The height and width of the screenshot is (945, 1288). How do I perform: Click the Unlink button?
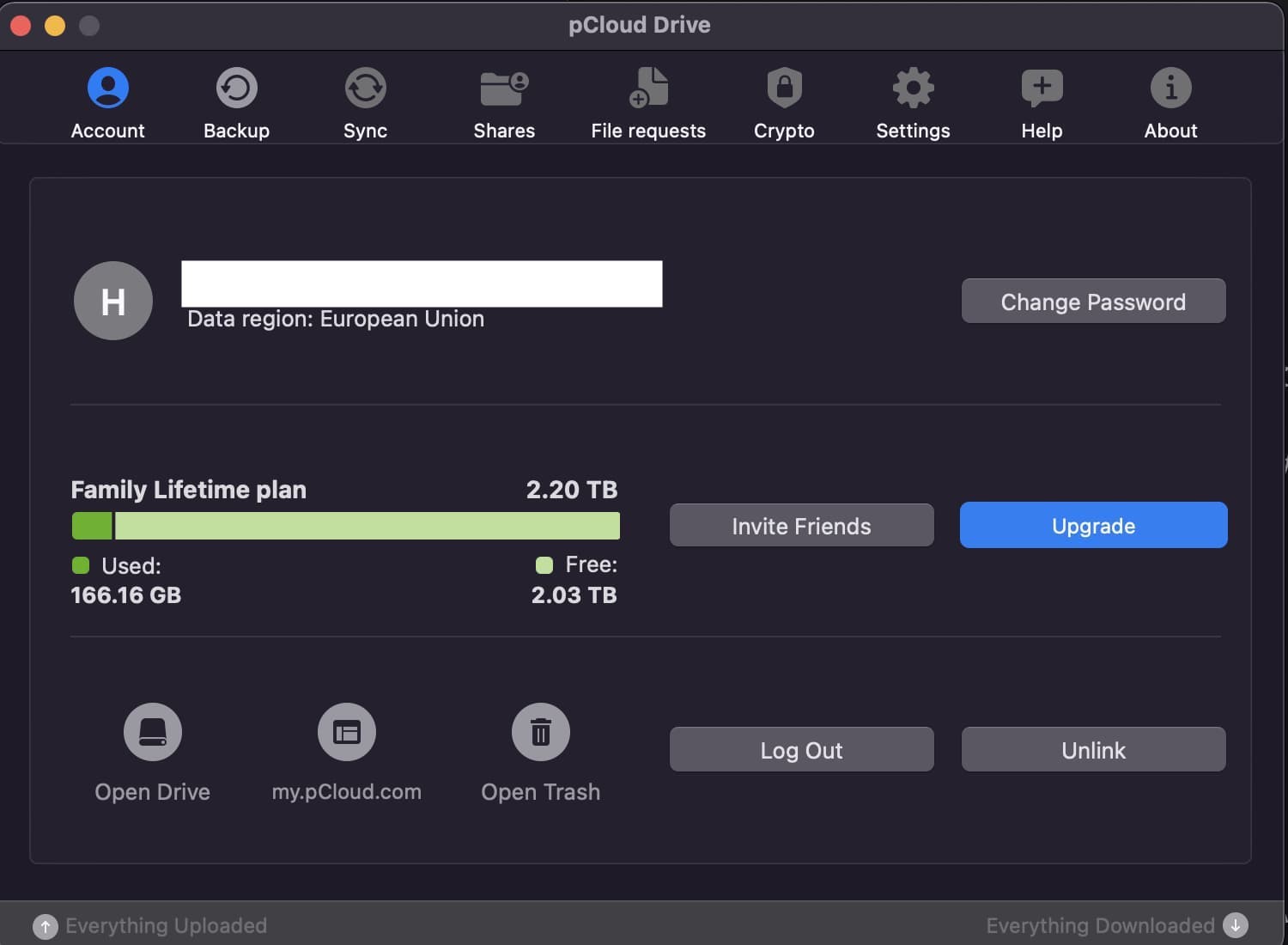[1093, 750]
